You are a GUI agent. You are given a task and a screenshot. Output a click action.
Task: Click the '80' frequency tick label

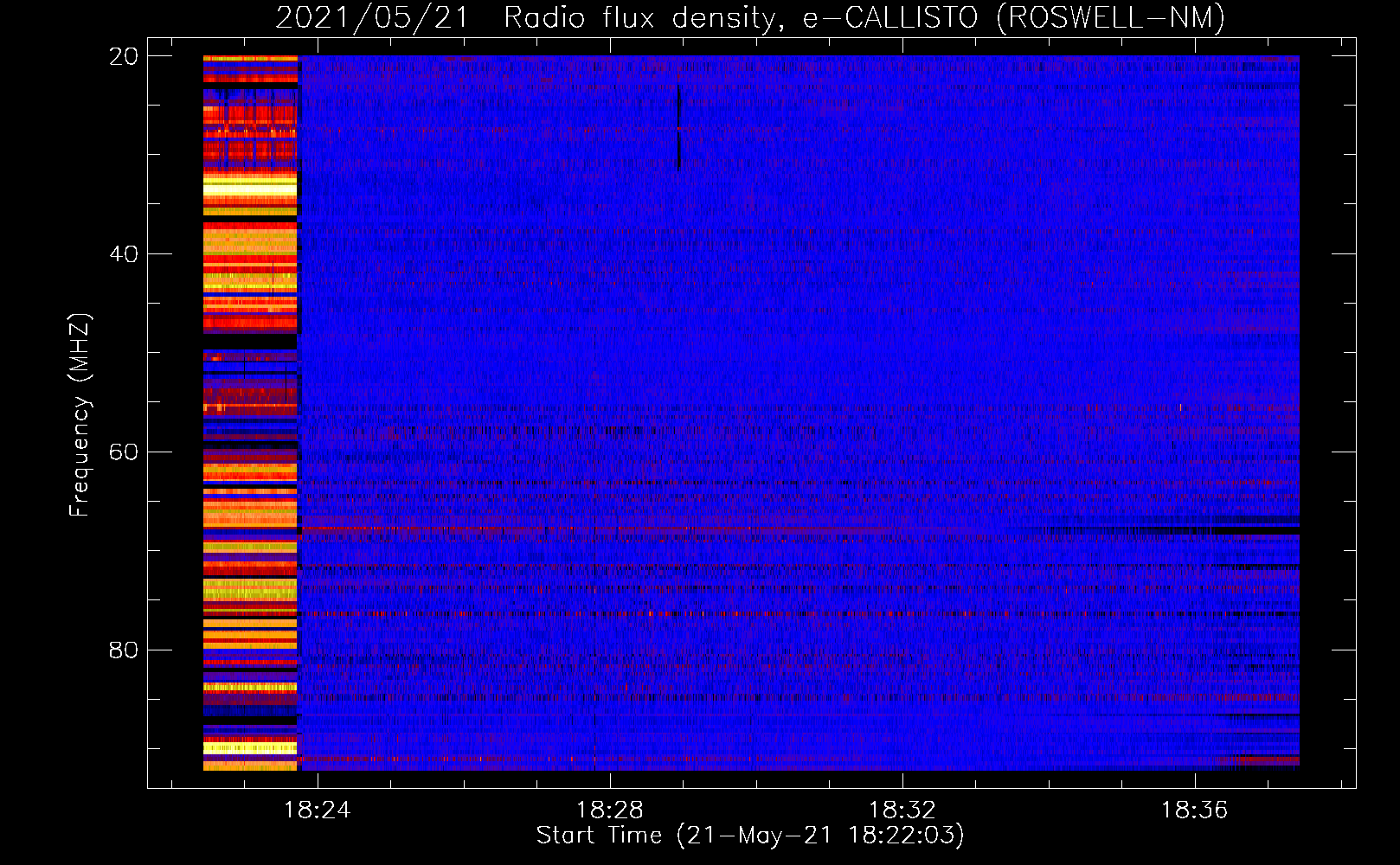pos(123,650)
